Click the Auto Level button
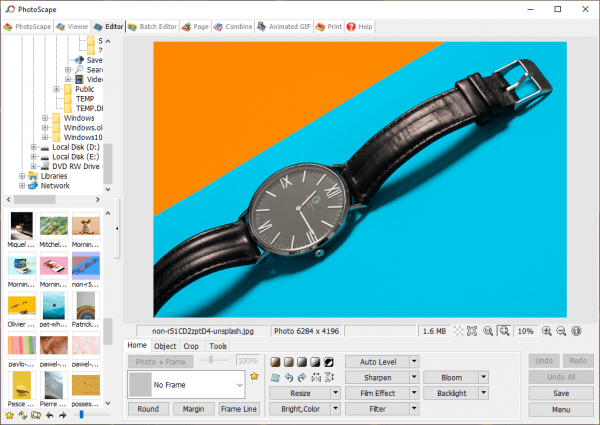 click(x=378, y=361)
